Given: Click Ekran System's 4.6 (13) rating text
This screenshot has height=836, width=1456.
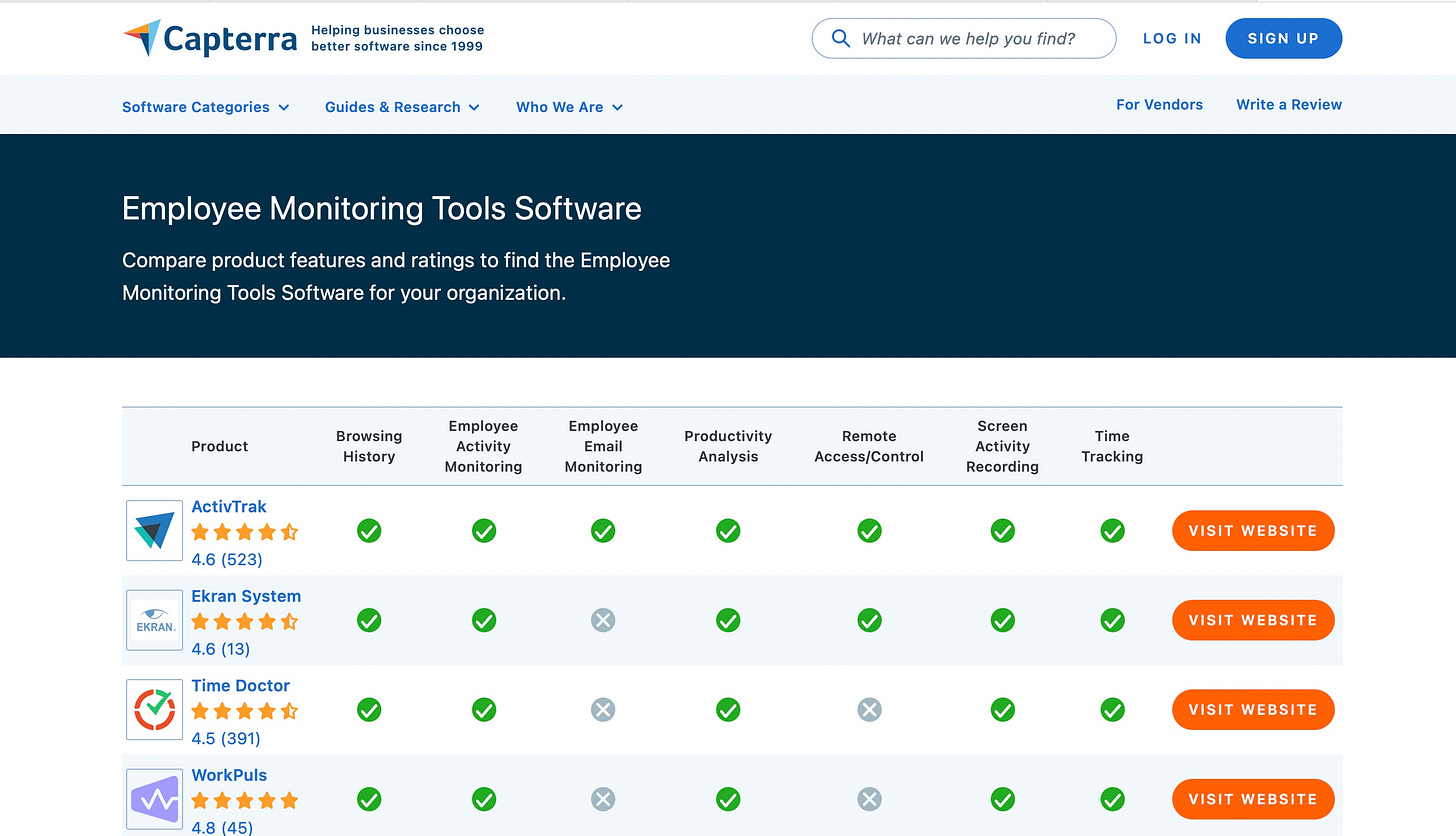Looking at the screenshot, I should pos(221,649).
